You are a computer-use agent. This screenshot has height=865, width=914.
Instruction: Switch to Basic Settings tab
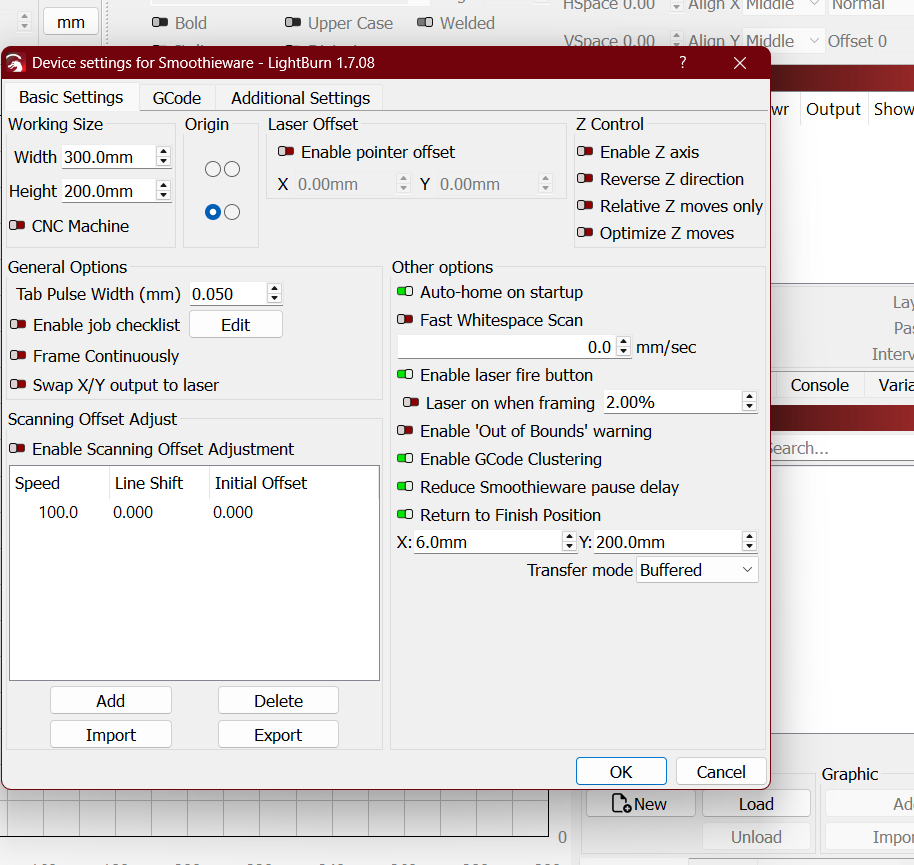coord(71,97)
